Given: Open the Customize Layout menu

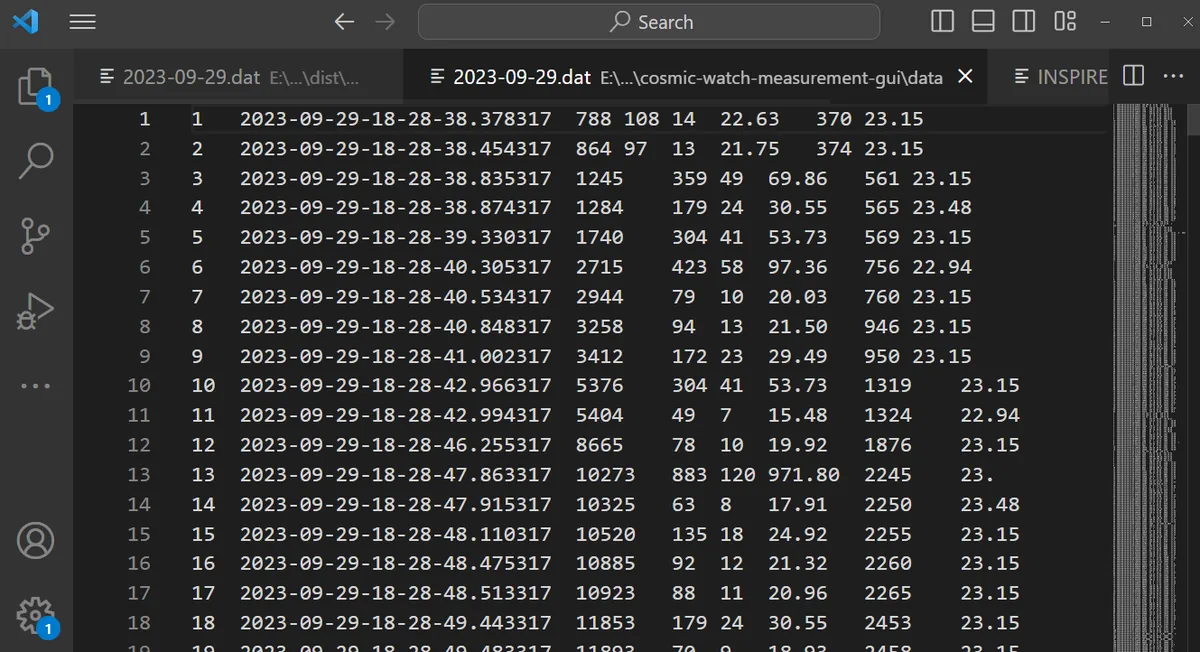Looking at the screenshot, I should point(1065,21).
